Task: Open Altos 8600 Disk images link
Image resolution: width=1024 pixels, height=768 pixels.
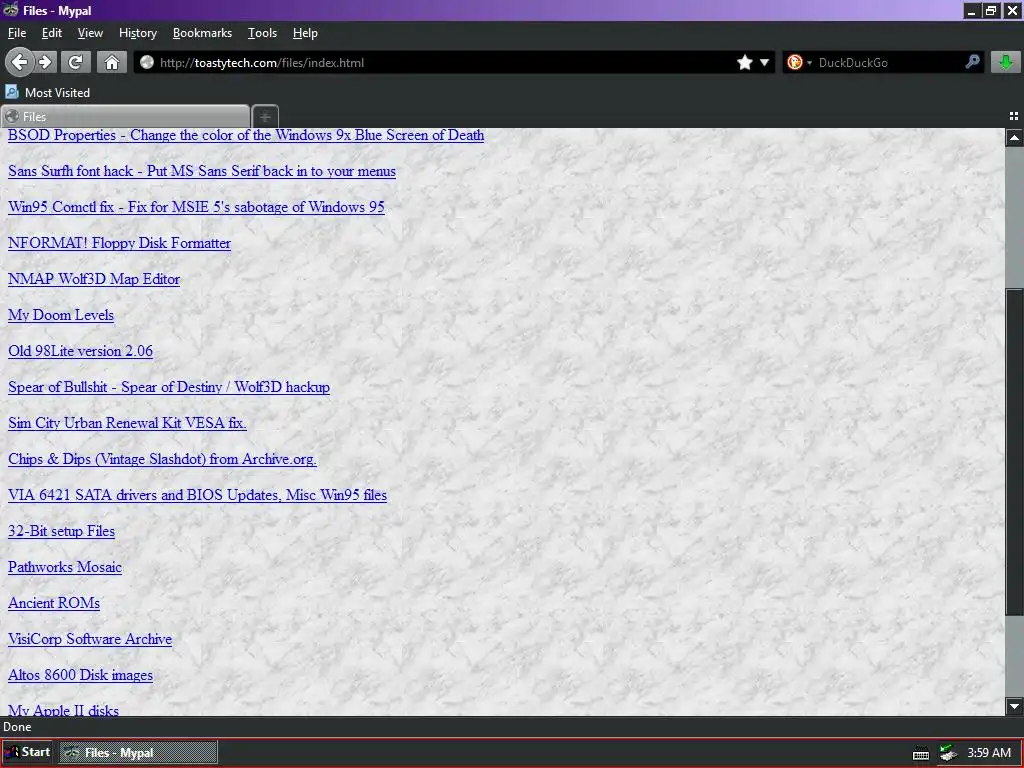Action: [80, 675]
